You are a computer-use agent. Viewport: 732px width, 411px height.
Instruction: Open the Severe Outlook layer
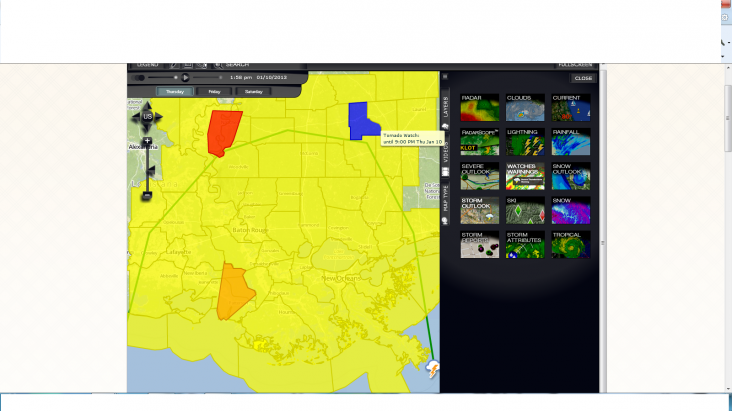480,176
